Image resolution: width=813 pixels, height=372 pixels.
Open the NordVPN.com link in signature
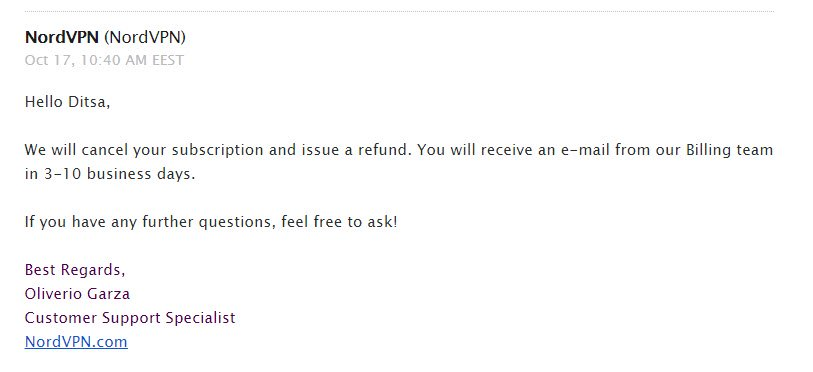point(76,341)
